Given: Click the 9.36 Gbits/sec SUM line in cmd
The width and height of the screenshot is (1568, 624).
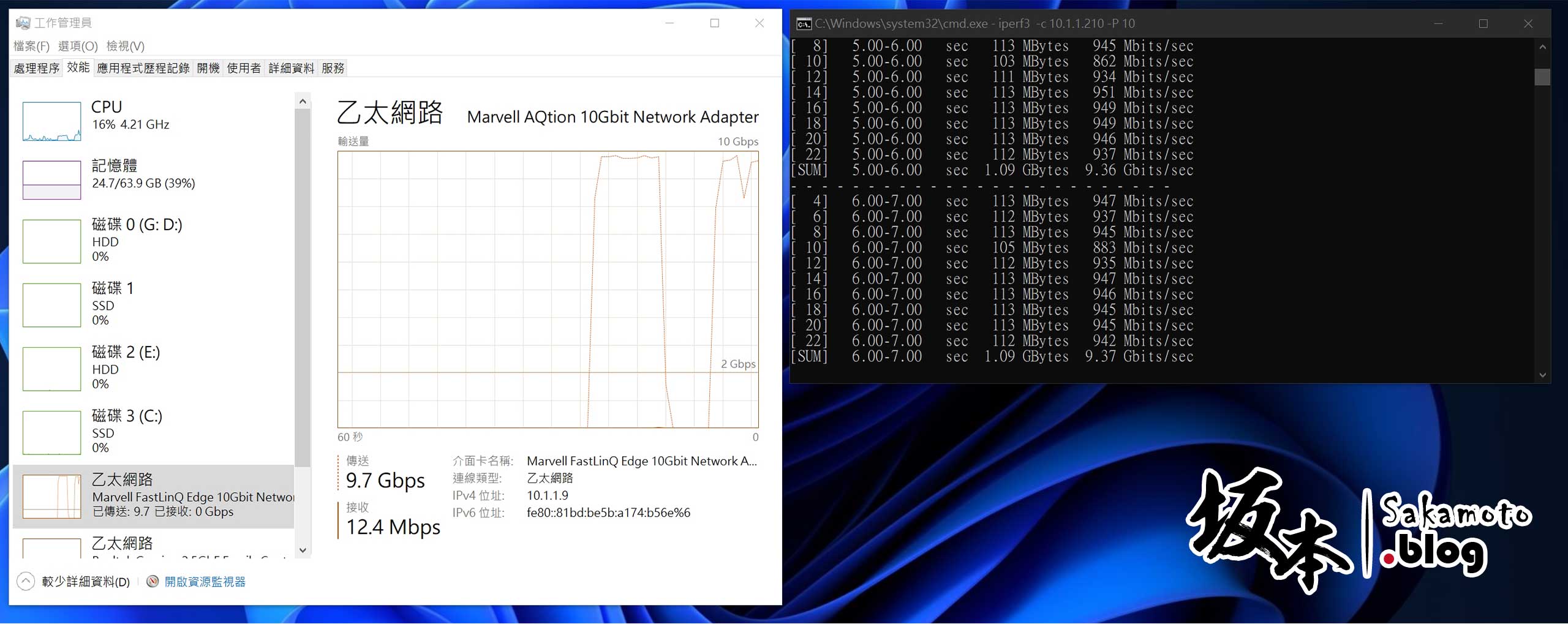Looking at the screenshot, I should pos(992,170).
